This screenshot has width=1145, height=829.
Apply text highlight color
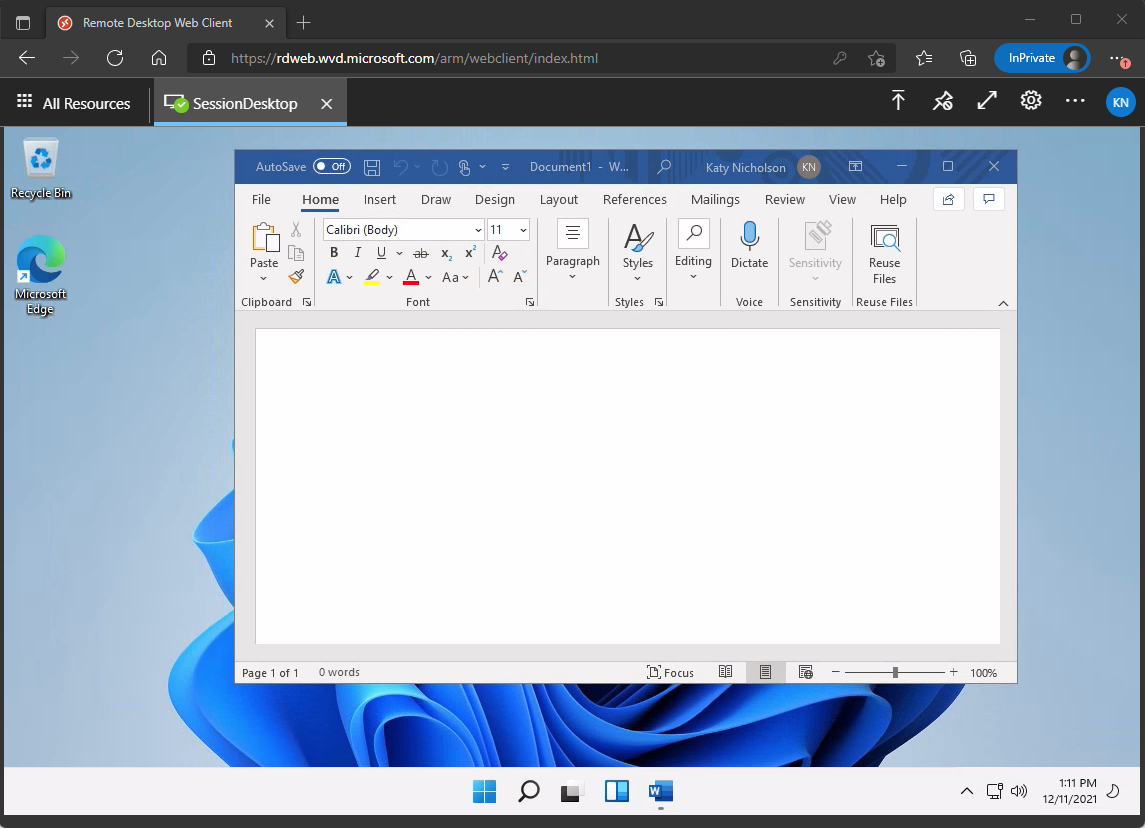coord(374,276)
